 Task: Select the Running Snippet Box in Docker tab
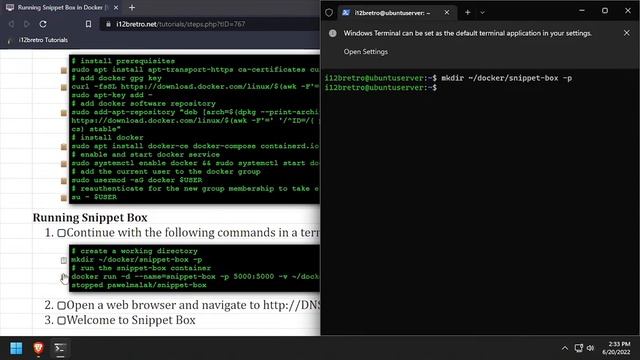pyautogui.click(x=61, y=7)
